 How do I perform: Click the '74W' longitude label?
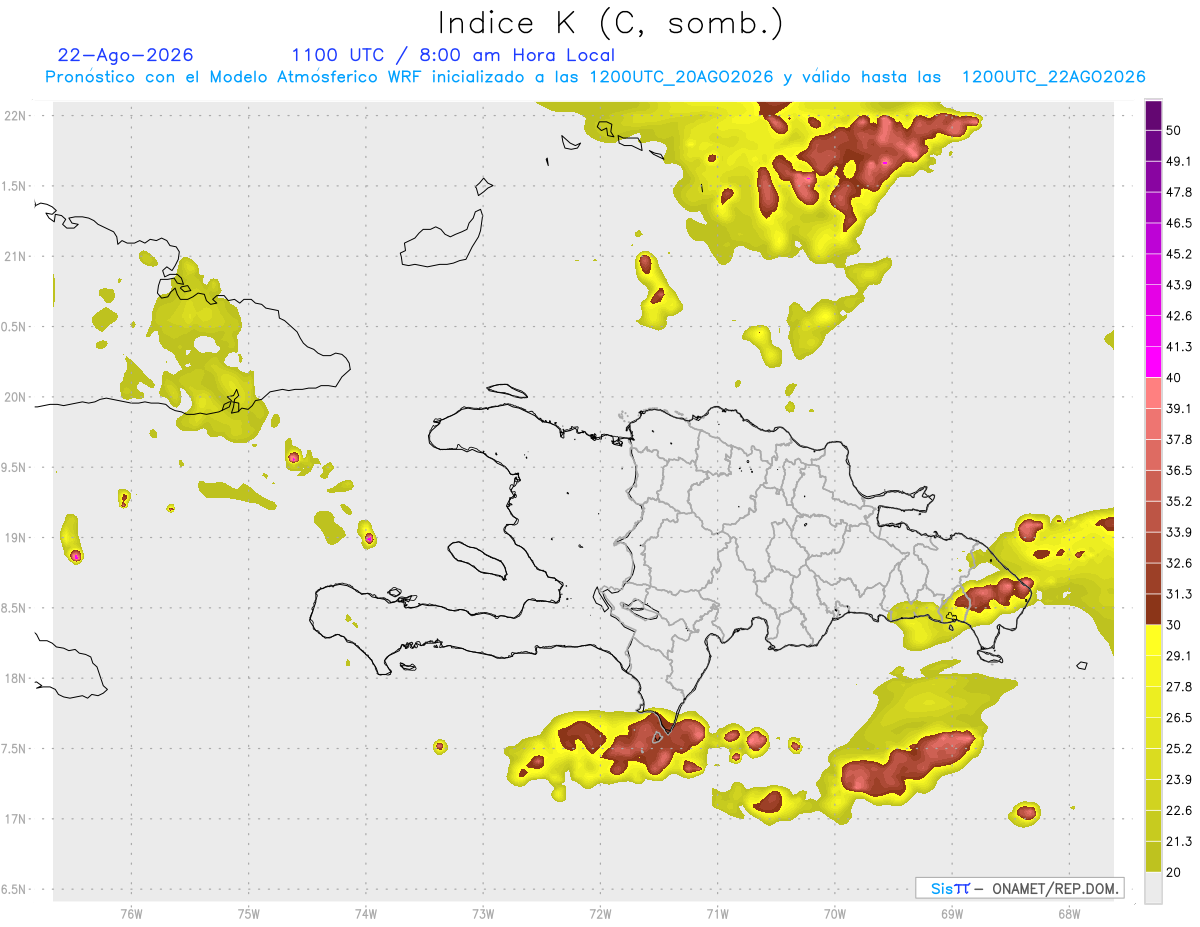(x=366, y=915)
